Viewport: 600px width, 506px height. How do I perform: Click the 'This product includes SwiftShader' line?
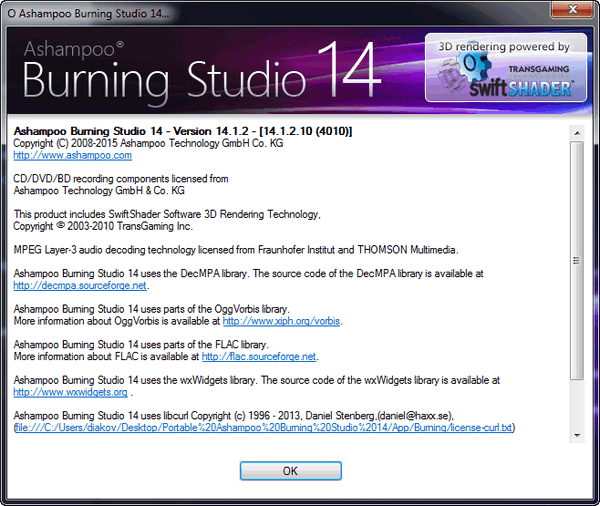click(x=167, y=214)
